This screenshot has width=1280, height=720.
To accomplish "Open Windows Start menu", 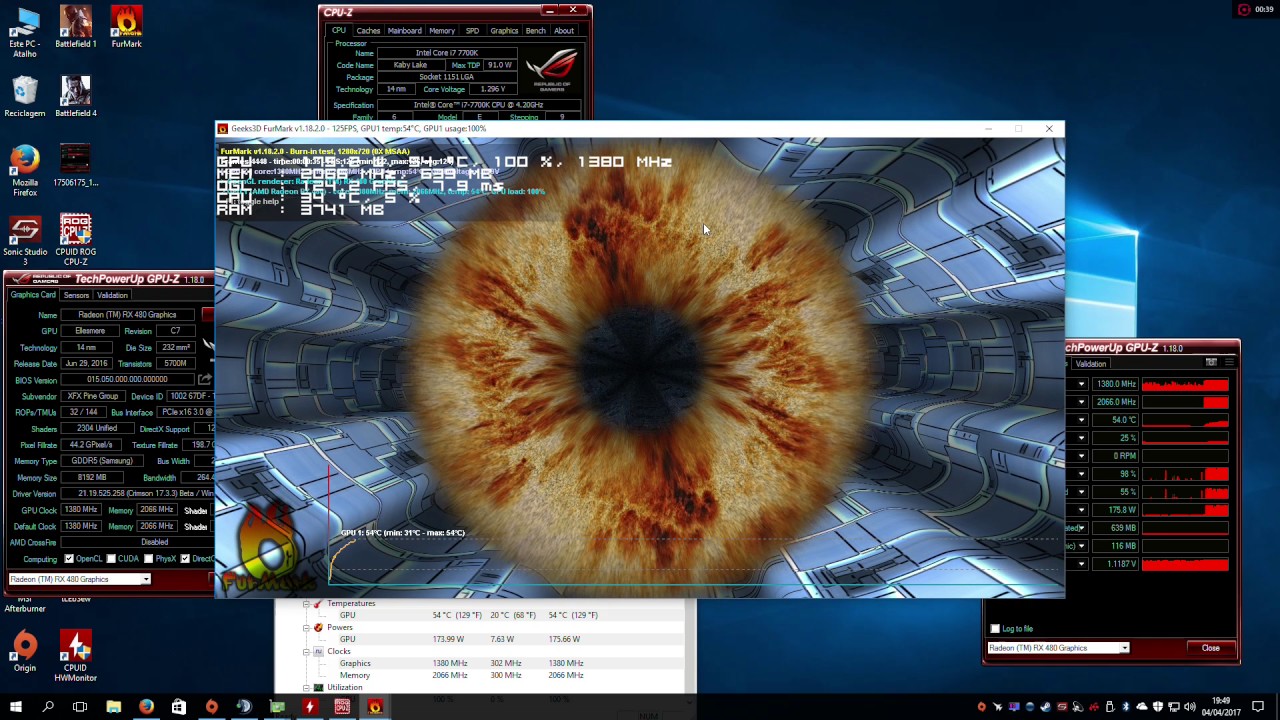I will click(x=15, y=707).
